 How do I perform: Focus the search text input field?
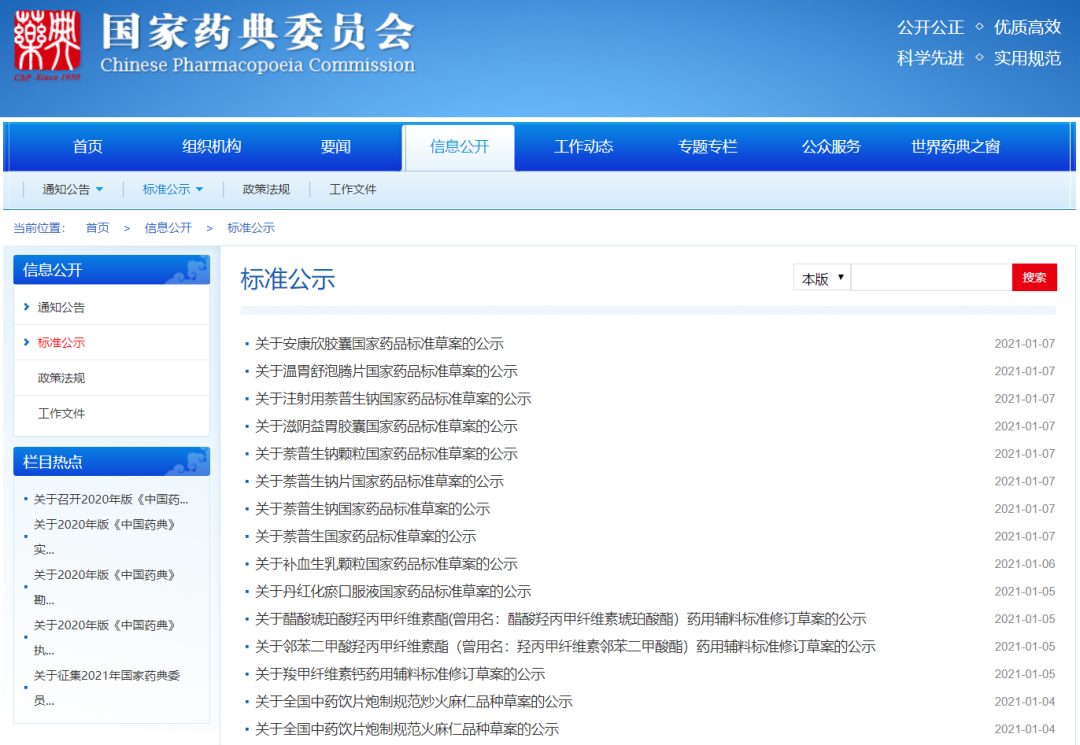click(931, 278)
